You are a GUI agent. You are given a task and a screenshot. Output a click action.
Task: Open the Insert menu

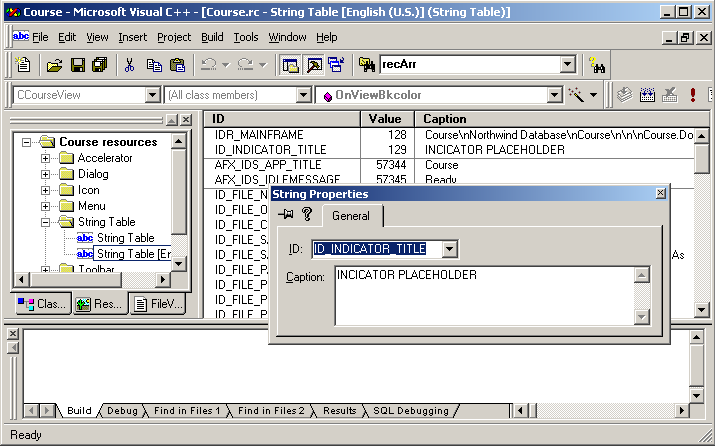(133, 37)
